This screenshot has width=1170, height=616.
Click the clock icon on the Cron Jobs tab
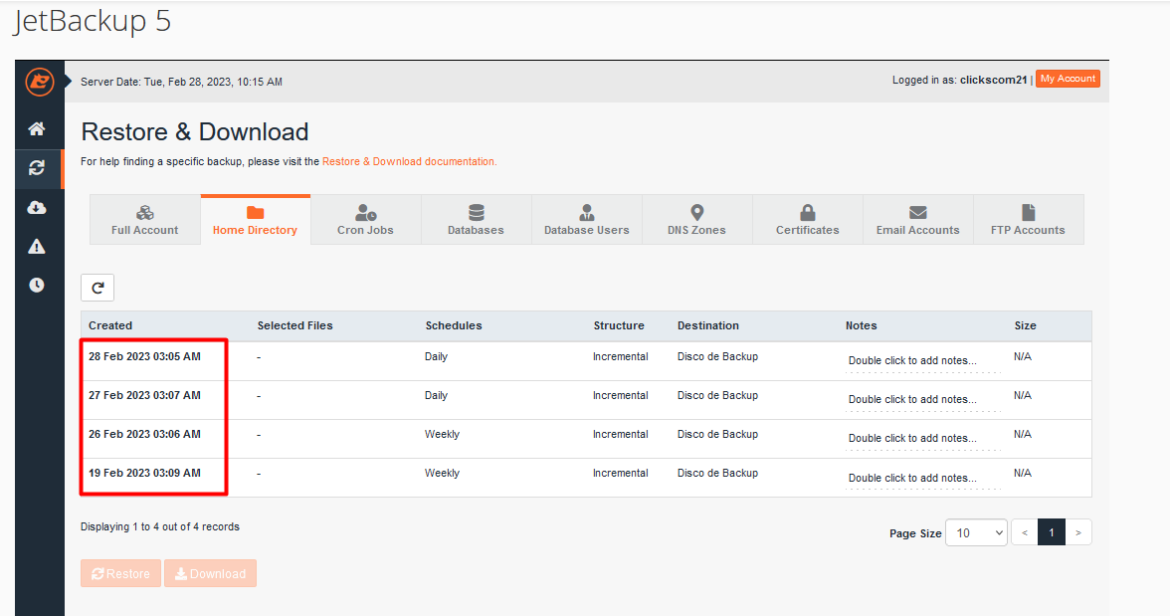(365, 211)
